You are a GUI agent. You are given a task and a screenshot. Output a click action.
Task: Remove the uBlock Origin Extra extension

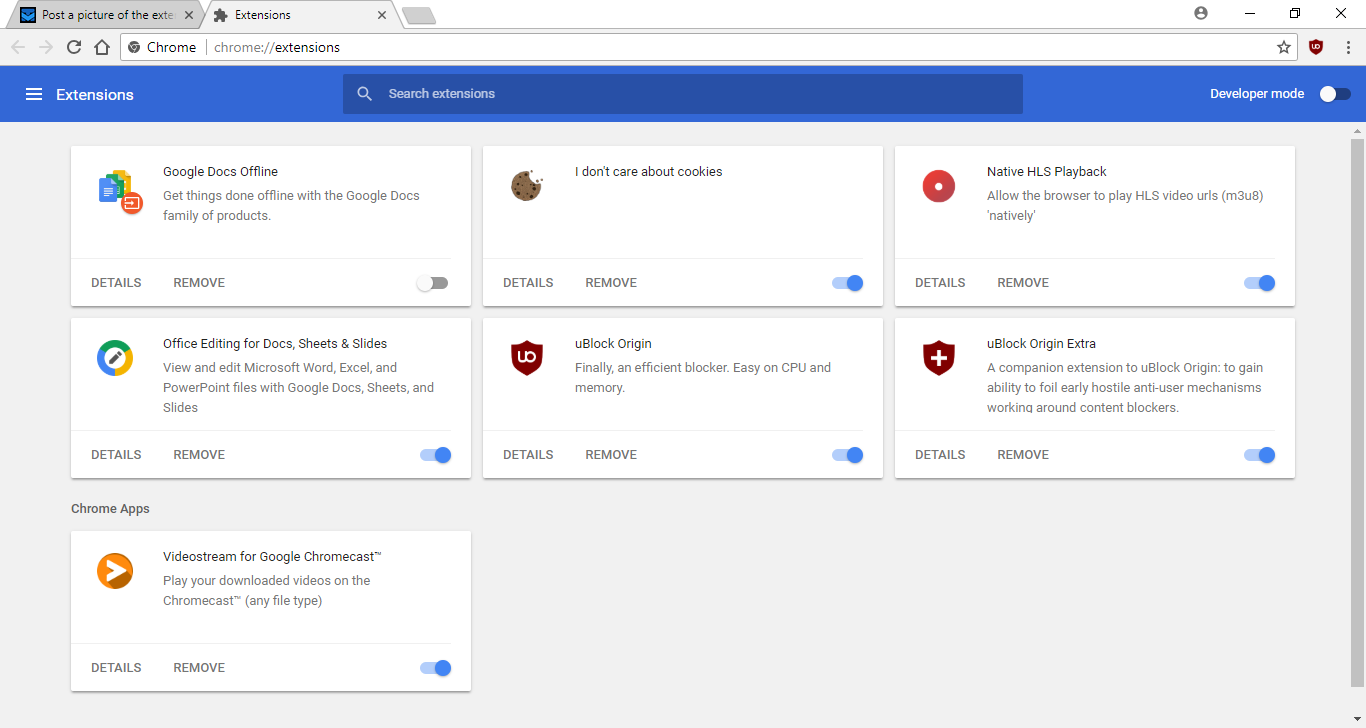1023,455
